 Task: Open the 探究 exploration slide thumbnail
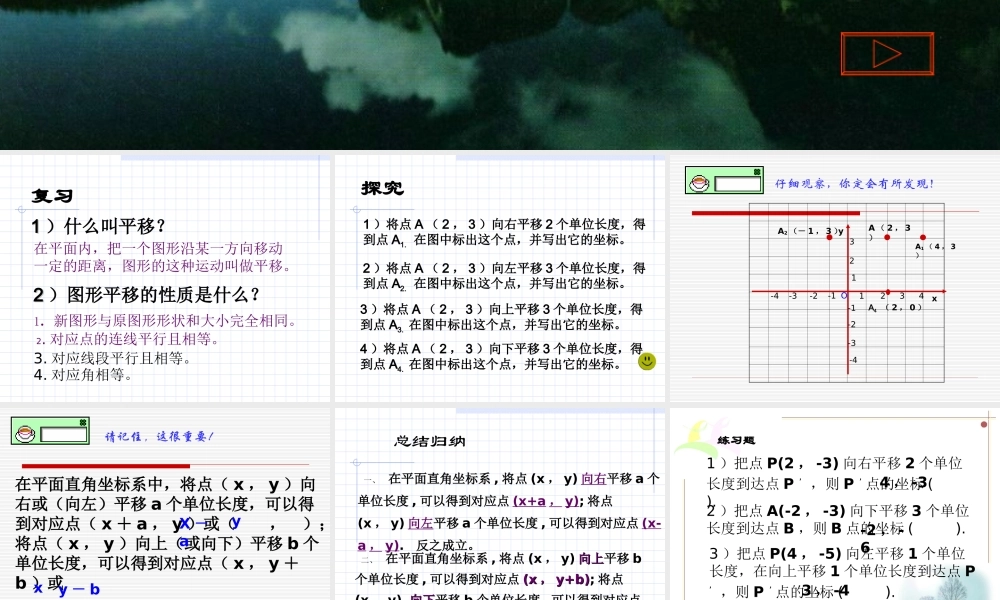(500, 278)
